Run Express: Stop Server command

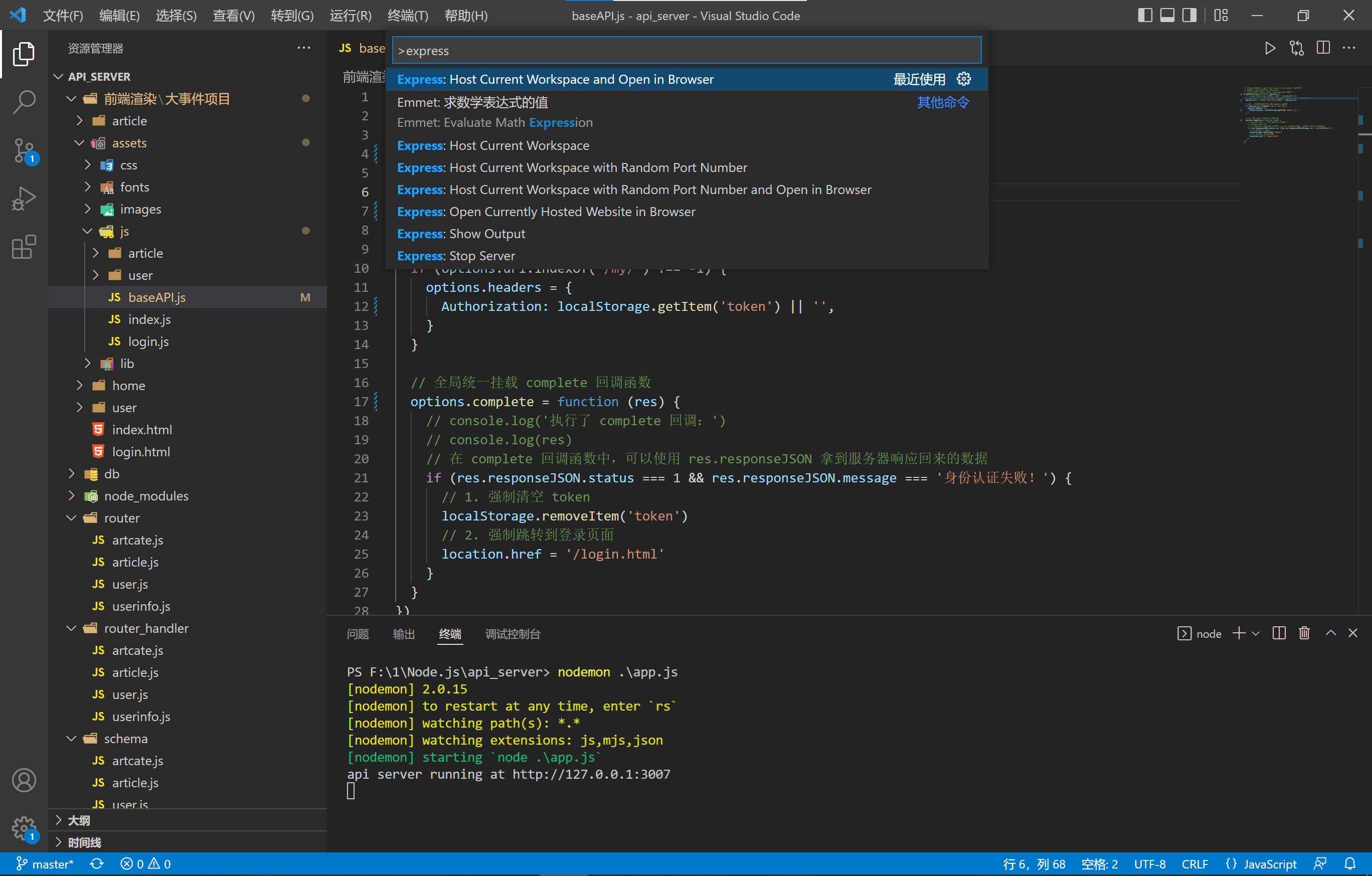[x=456, y=256]
